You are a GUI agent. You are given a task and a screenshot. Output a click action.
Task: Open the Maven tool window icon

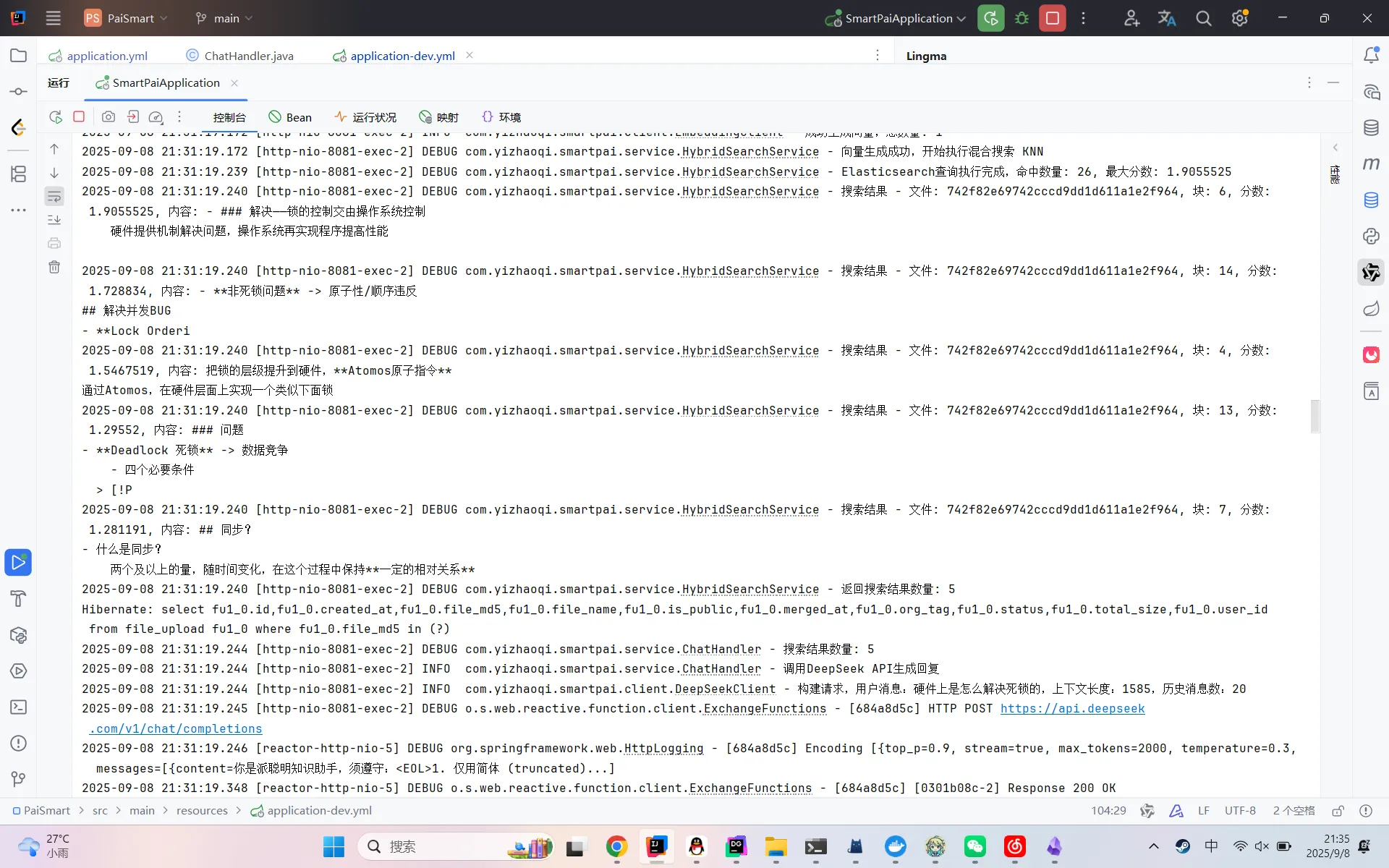1371,164
